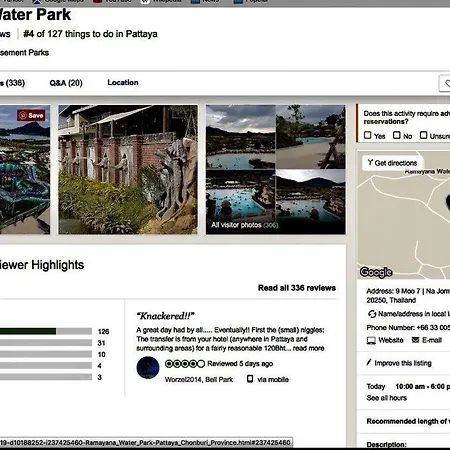Check the Unsure reservation checkbox
This screenshot has height=450, width=450.
pyautogui.click(x=423, y=135)
